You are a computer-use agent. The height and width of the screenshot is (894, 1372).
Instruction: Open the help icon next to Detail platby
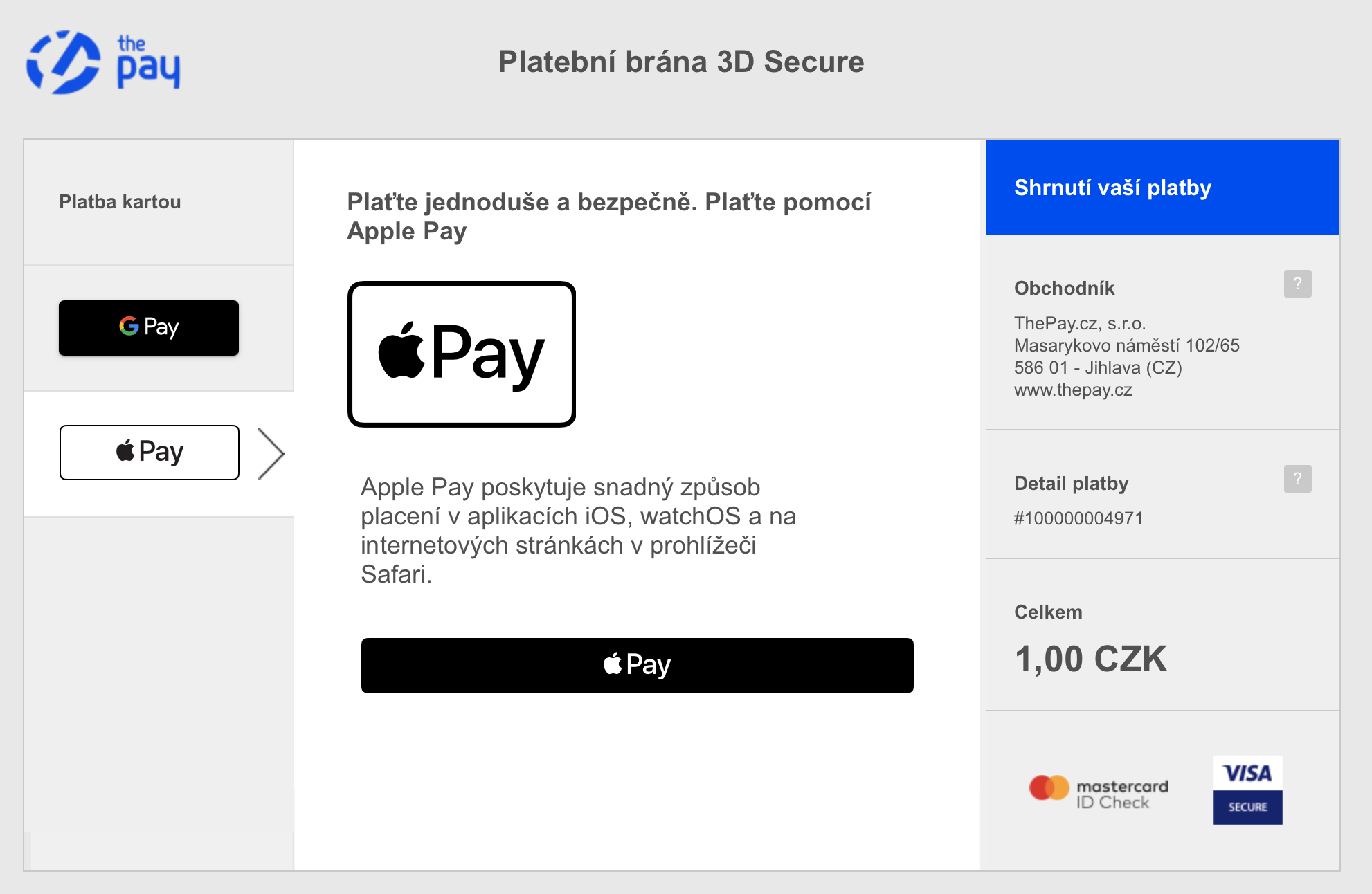point(1297,479)
